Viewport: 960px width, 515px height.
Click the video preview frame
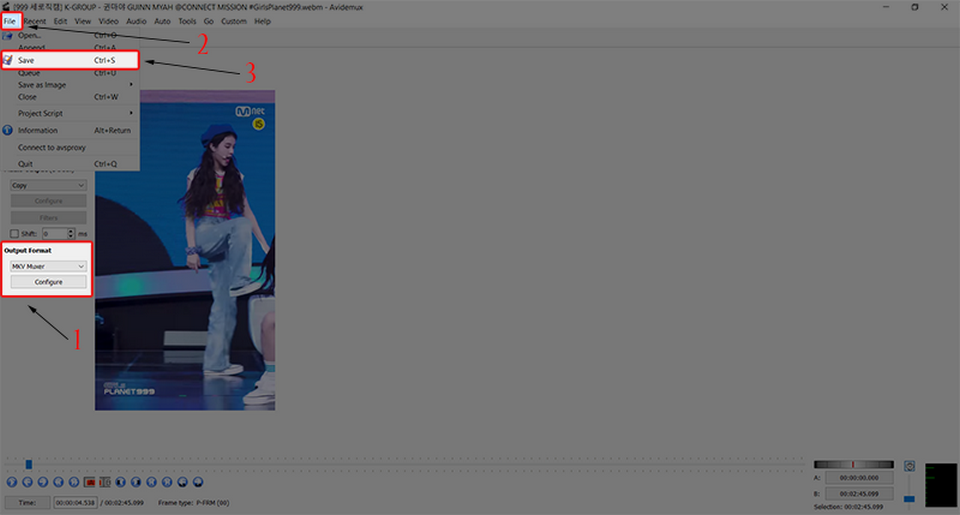185,250
